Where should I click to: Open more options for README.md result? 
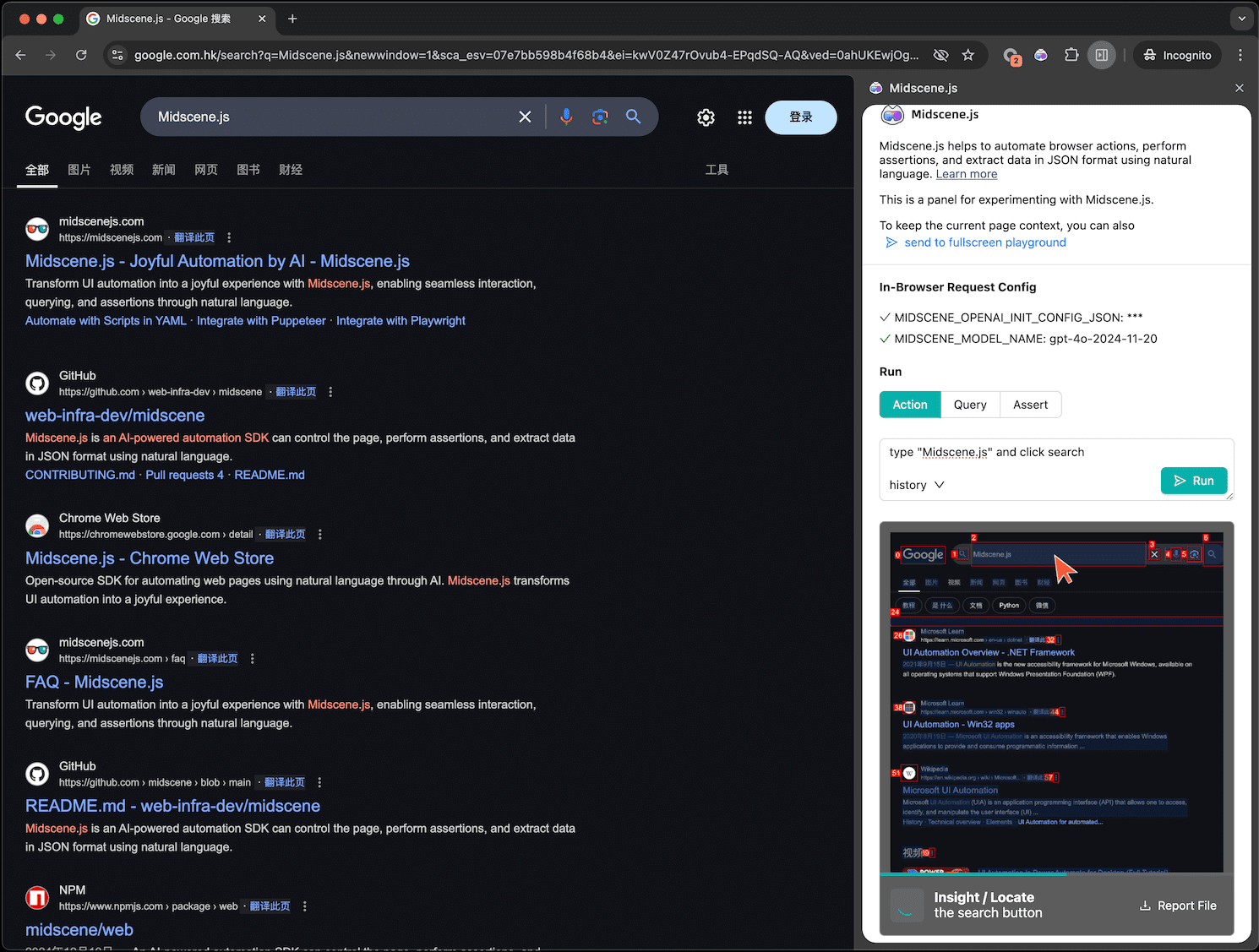click(x=319, y=783)
